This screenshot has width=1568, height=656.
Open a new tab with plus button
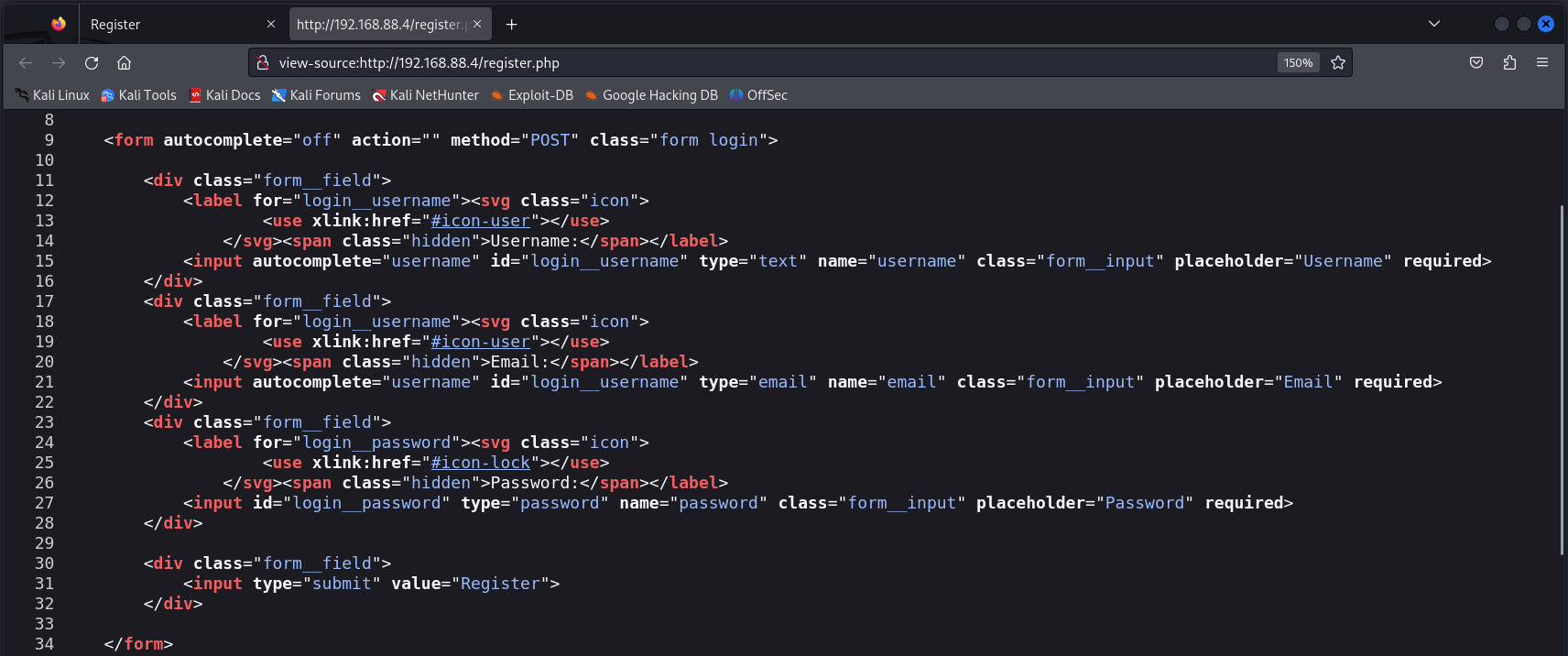click(x=512, y=24)
